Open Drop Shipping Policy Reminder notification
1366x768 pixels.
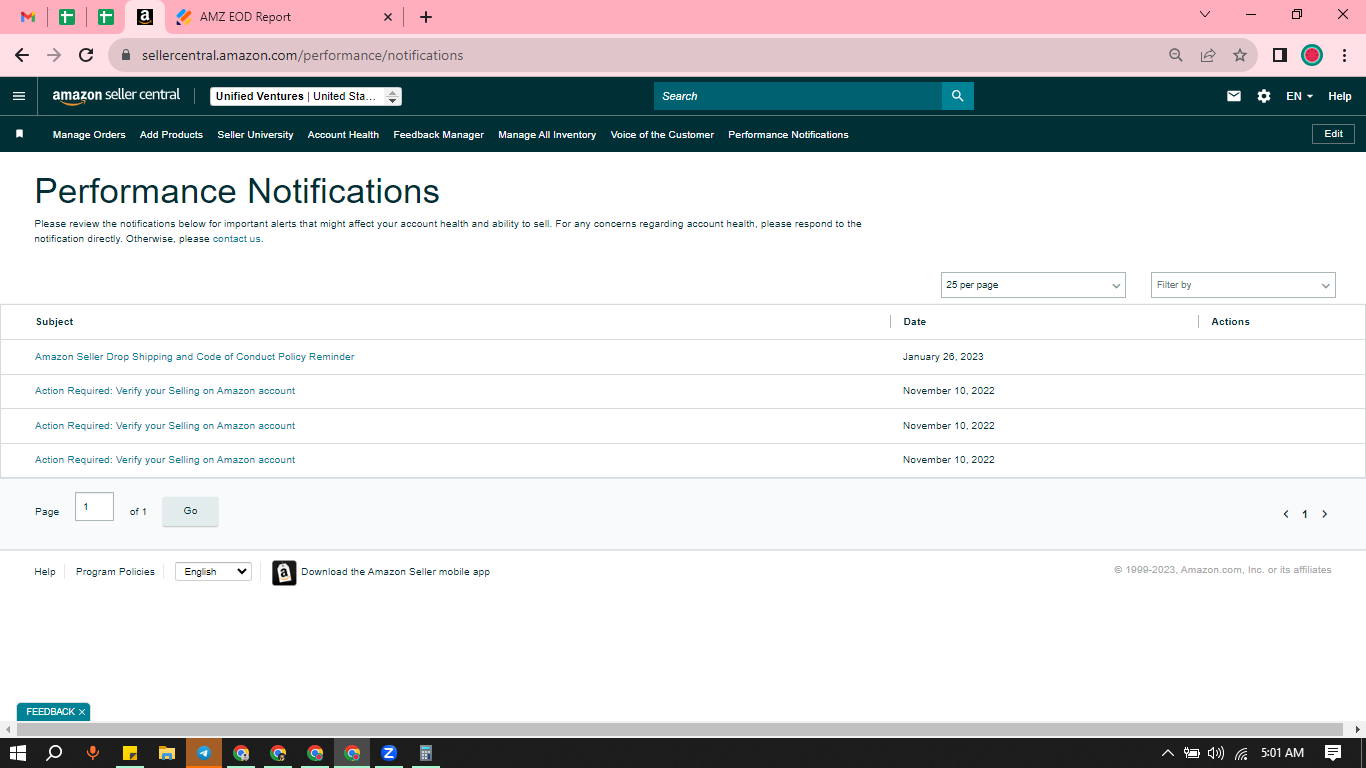point(195,357)
